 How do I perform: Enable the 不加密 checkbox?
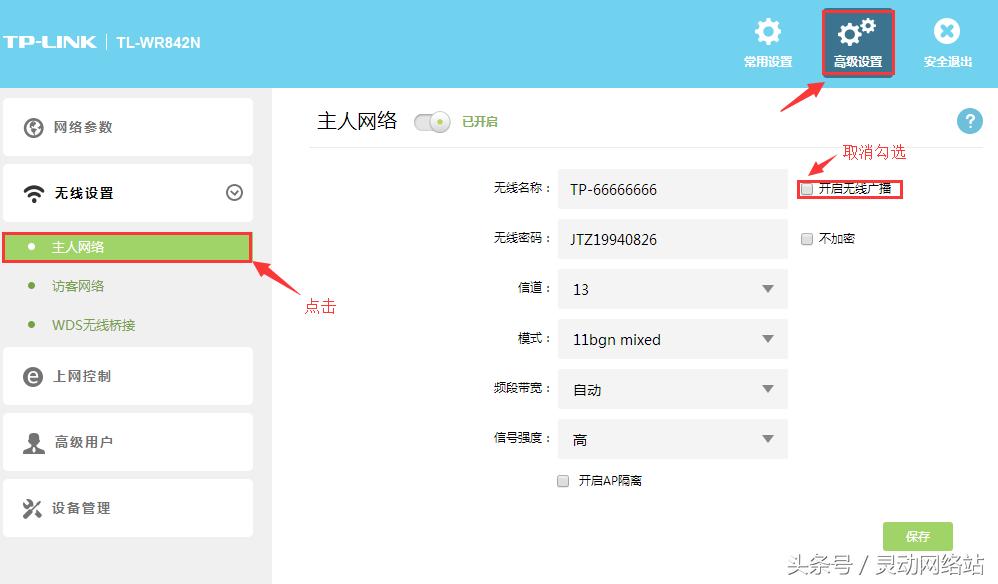pyautogui.click(x=807, y=238)
